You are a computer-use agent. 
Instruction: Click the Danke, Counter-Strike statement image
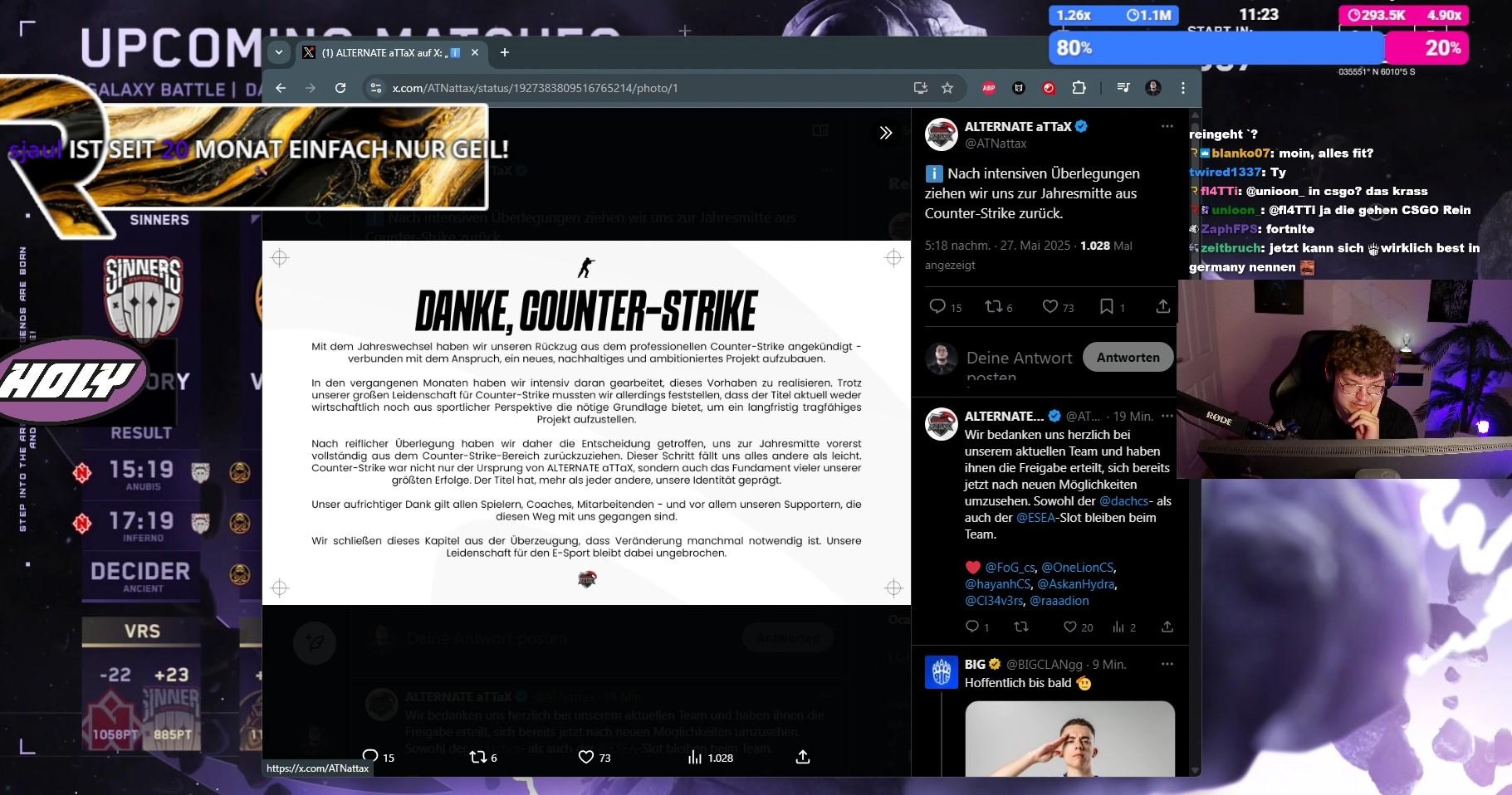pyautogui.click(x=586, y=422)
